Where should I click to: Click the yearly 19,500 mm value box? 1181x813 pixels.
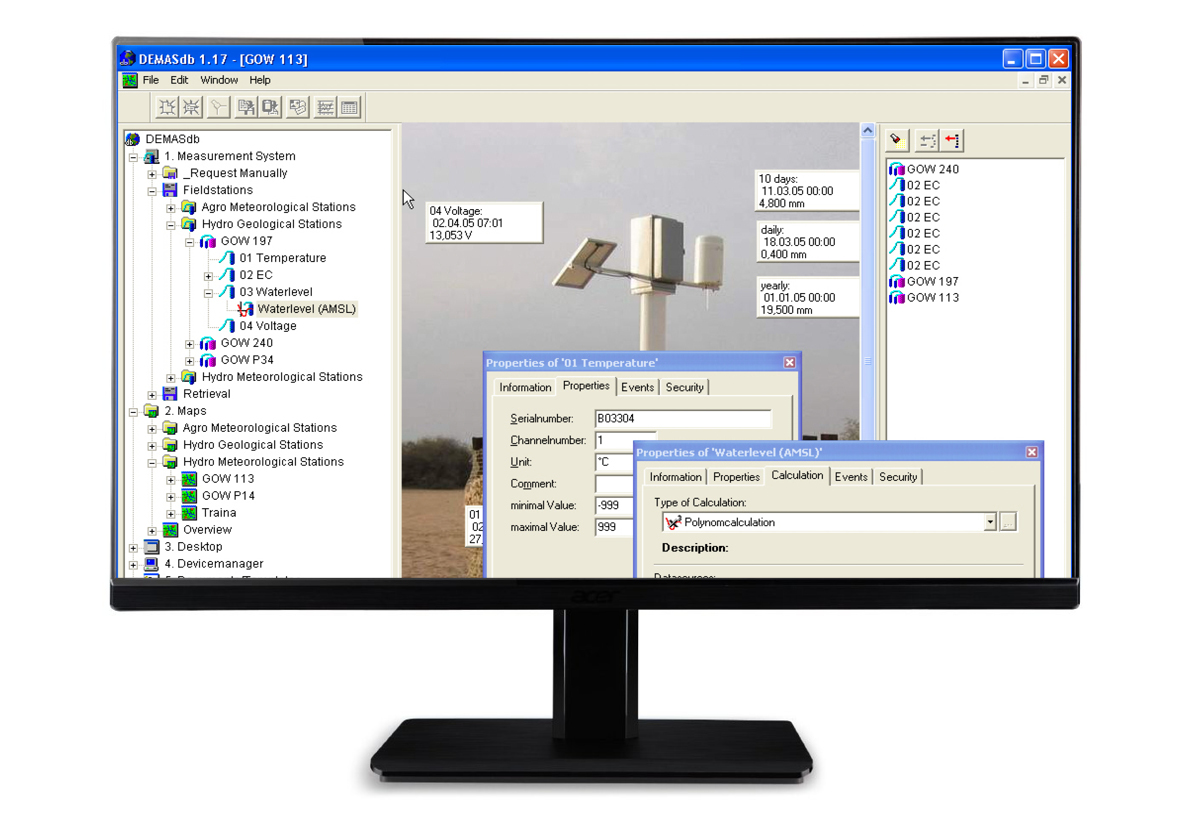(x=808, y=298)
